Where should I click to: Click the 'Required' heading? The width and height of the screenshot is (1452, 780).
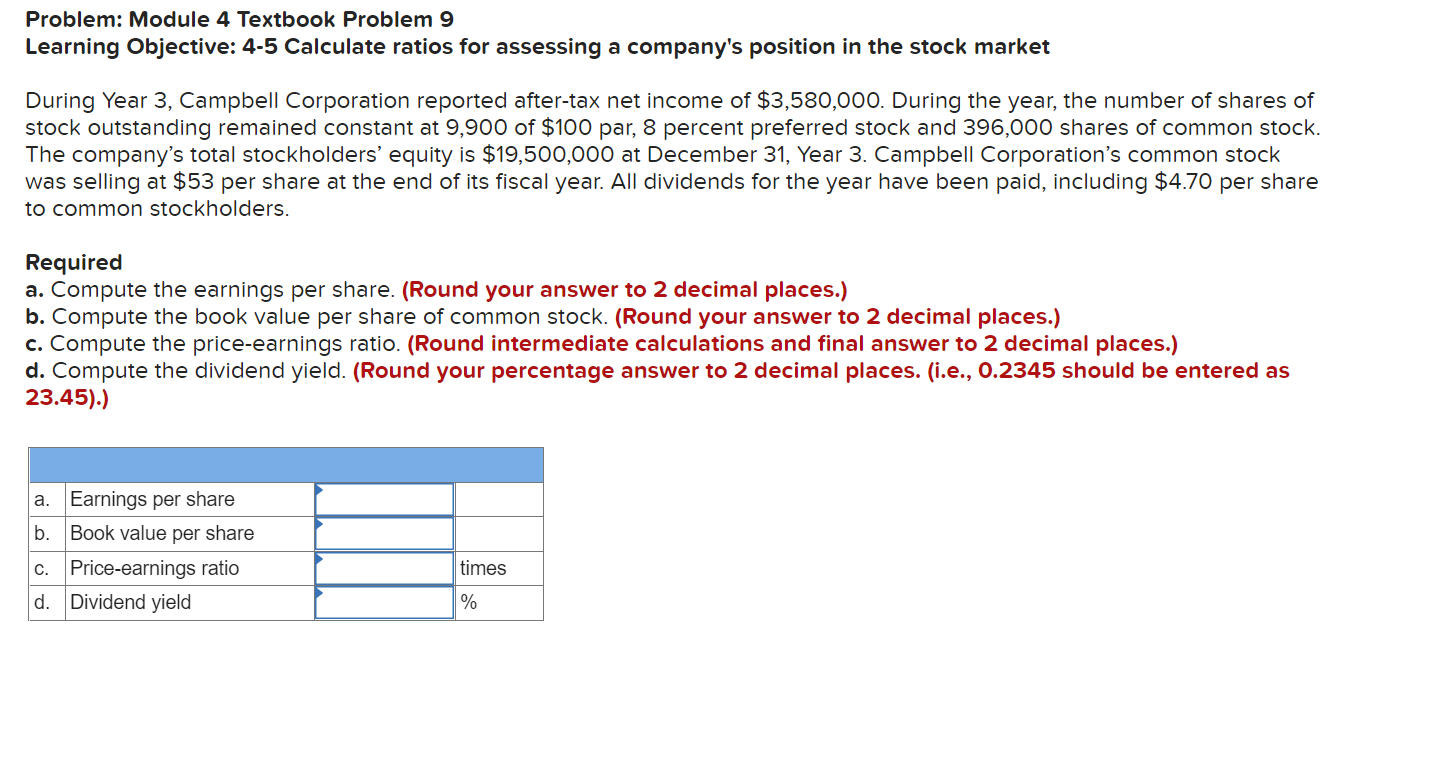tap(74, 262)
